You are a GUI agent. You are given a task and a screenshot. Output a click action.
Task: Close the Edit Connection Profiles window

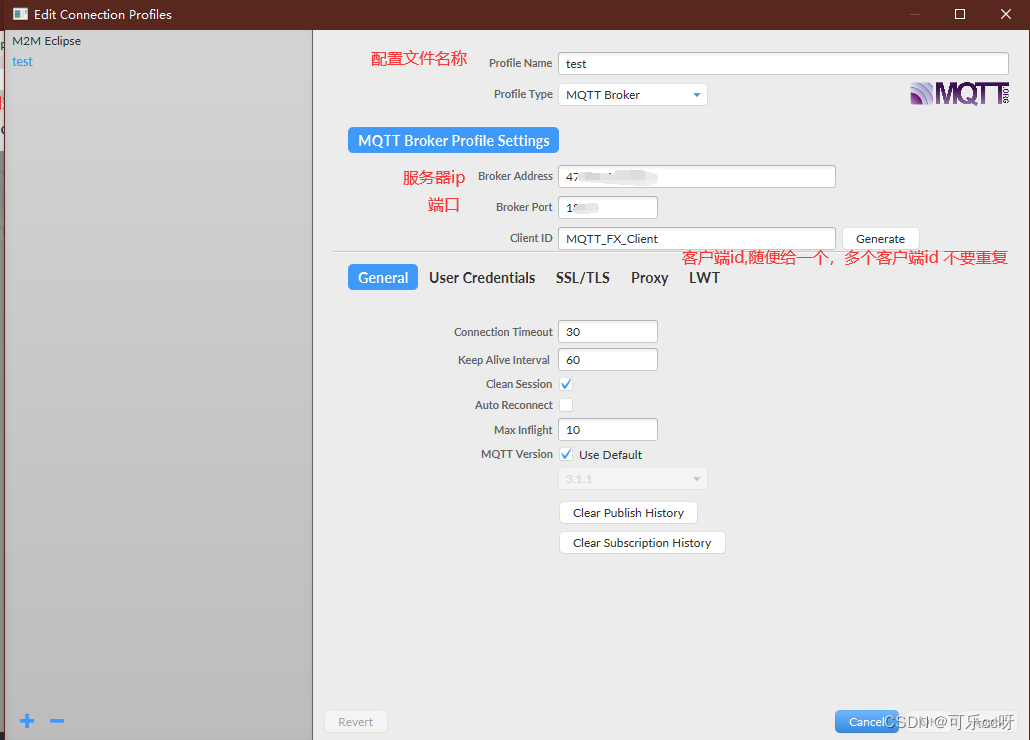point(1006,14)
